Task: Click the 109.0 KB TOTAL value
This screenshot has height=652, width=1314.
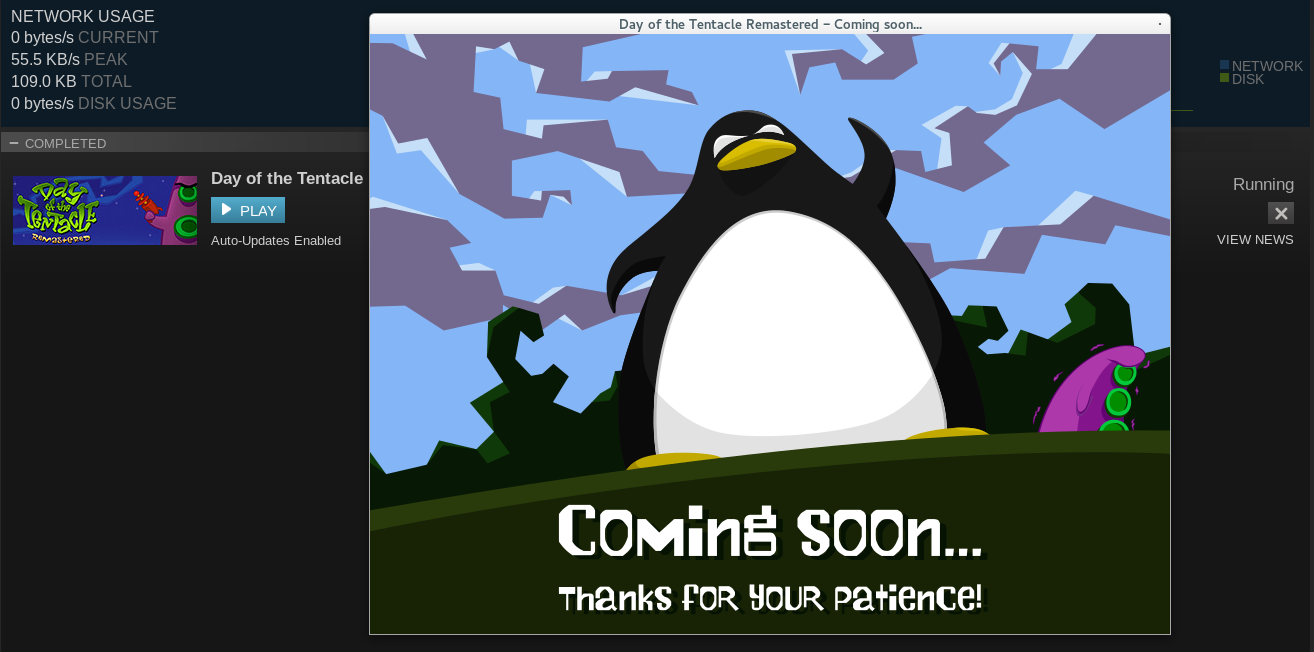Action: click(71, 82)
